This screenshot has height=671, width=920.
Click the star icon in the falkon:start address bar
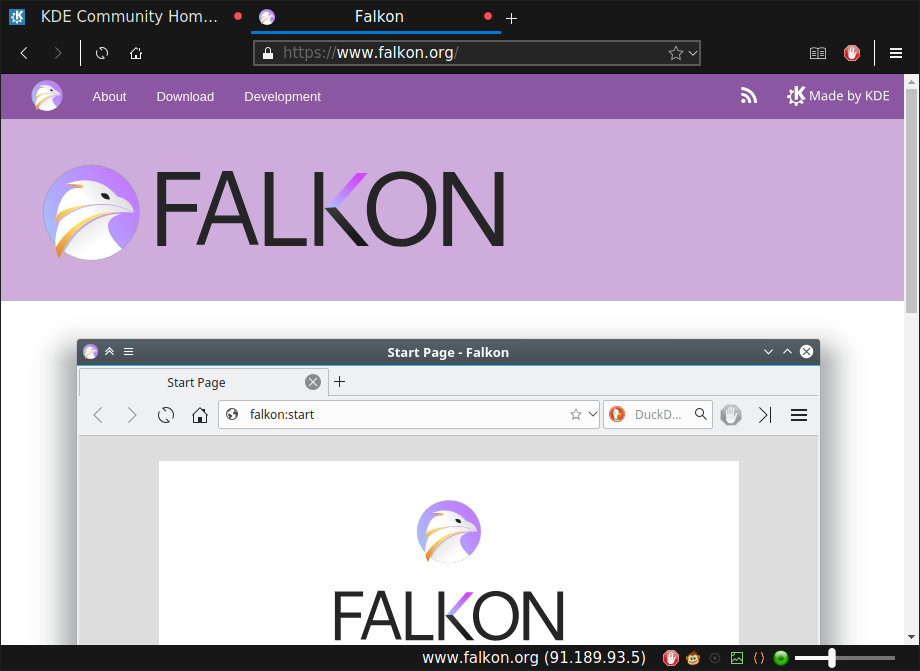[576, 415]
